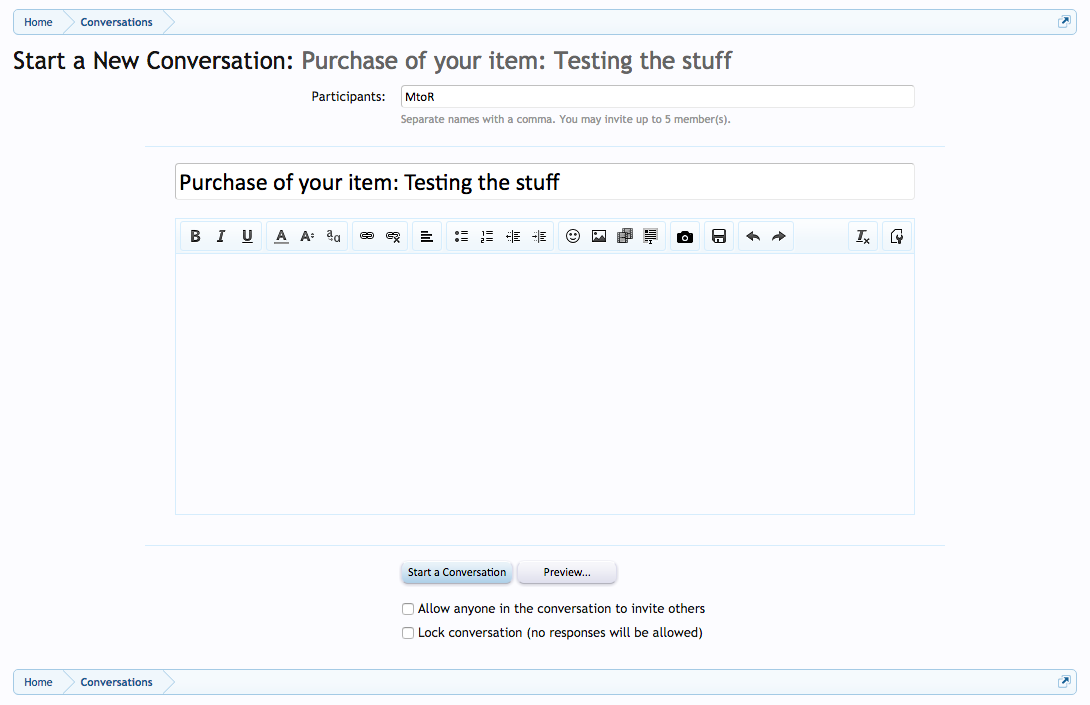
Task: Check the Lock conversation checkbox
Action: pos(408,633)
